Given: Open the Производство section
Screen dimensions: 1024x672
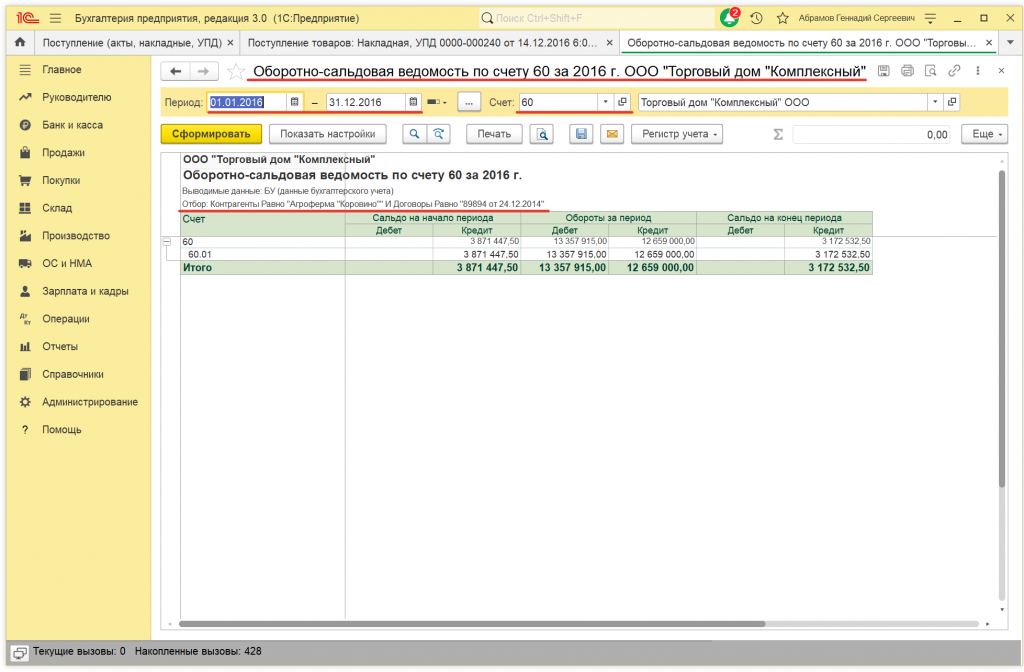Looking at the screenshot, I should 76,236.
